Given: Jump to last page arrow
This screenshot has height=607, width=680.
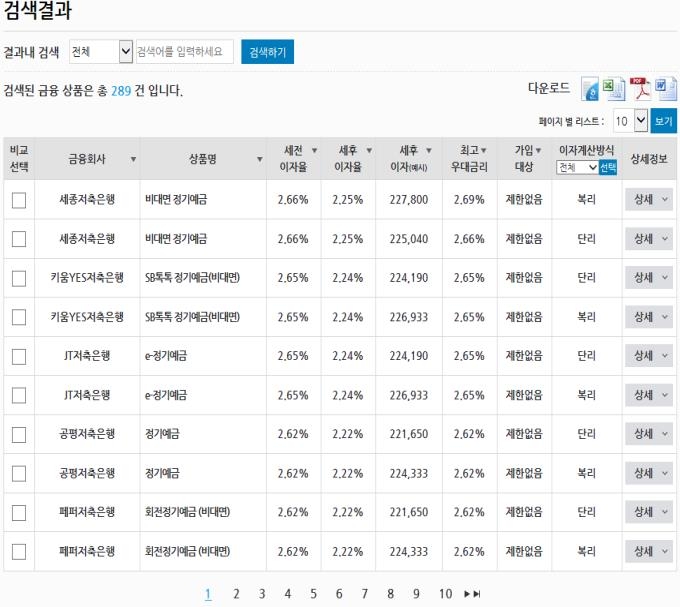Looking at the screenshot, I should (477, 594).
